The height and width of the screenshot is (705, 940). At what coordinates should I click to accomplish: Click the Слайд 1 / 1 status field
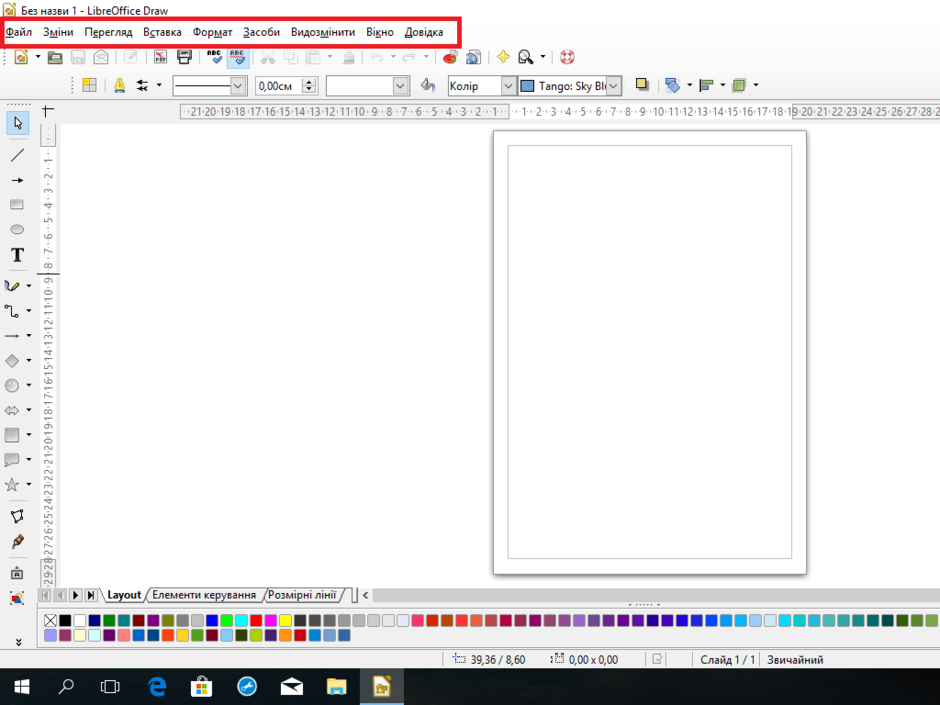[x=727, y=659]
